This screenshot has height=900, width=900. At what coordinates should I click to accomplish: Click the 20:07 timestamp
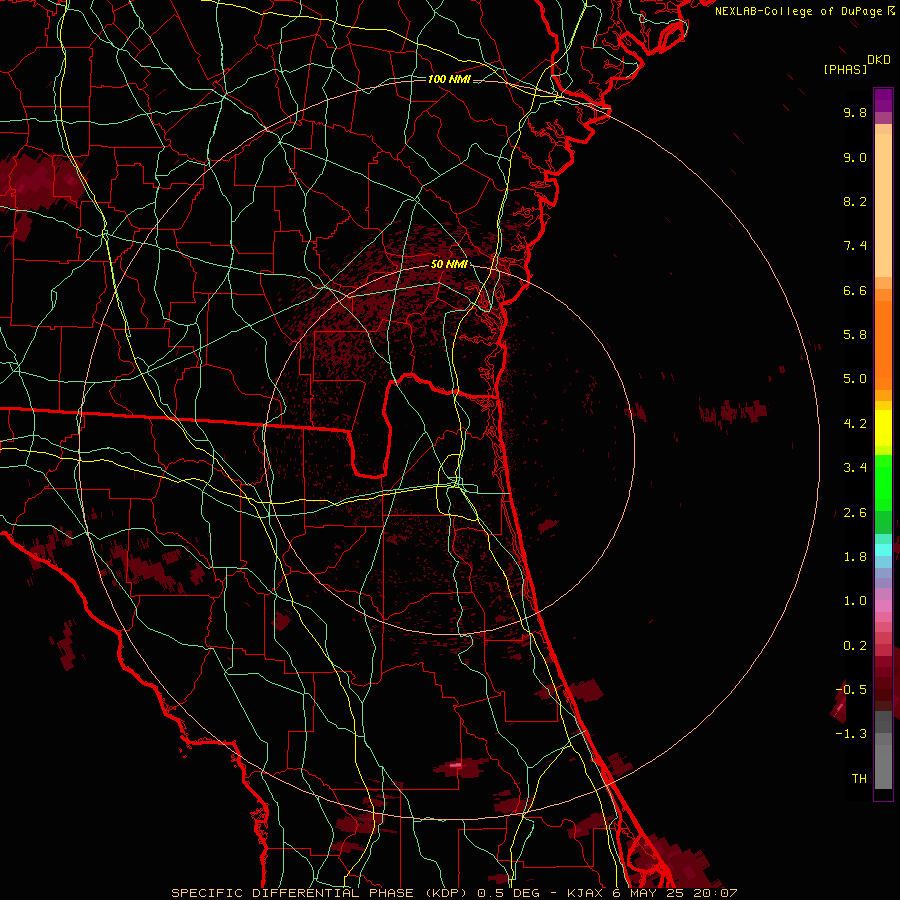click(715, 893)
